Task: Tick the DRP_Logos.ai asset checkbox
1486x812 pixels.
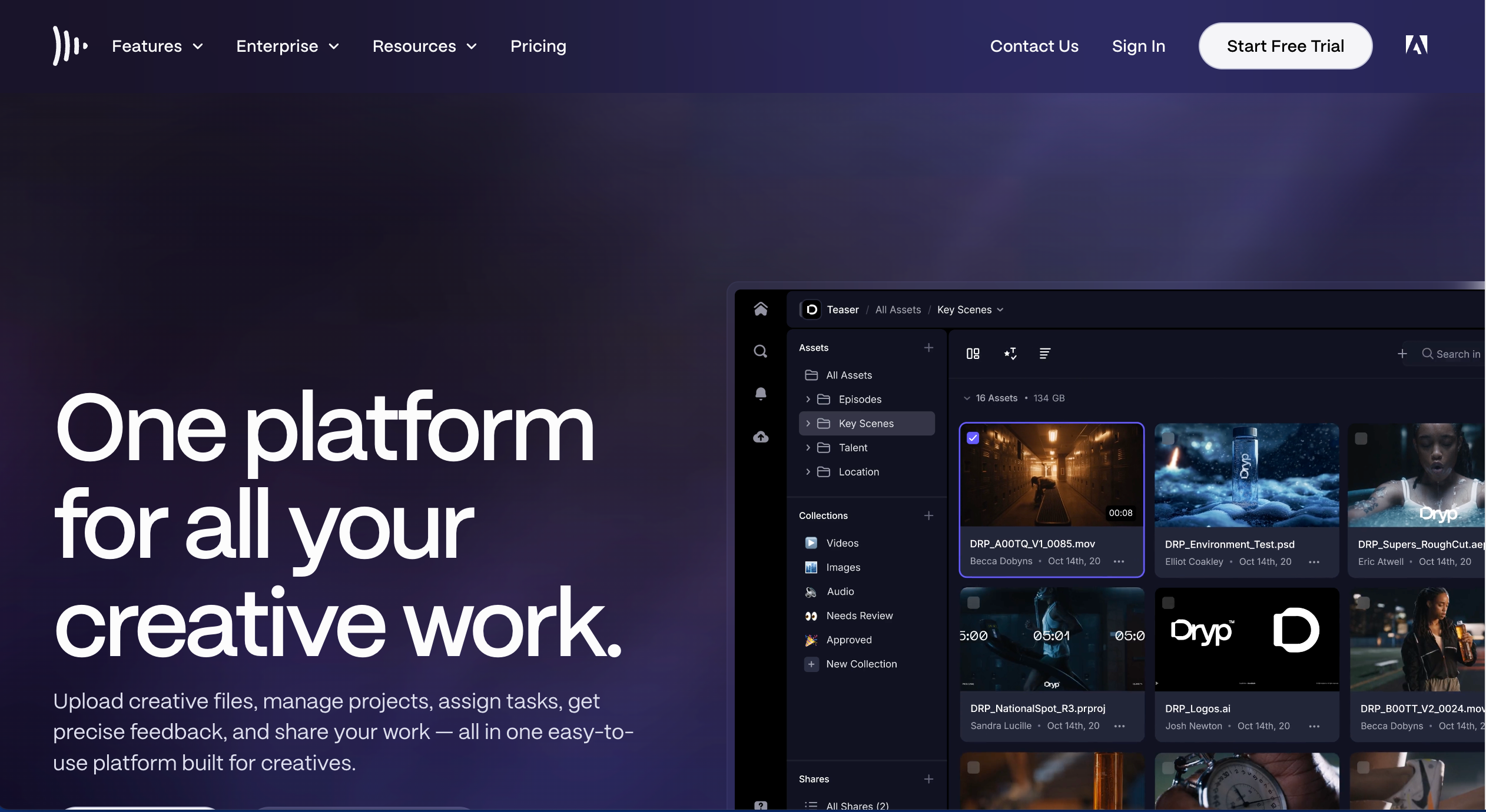Action: click(x=1168, y=603)
